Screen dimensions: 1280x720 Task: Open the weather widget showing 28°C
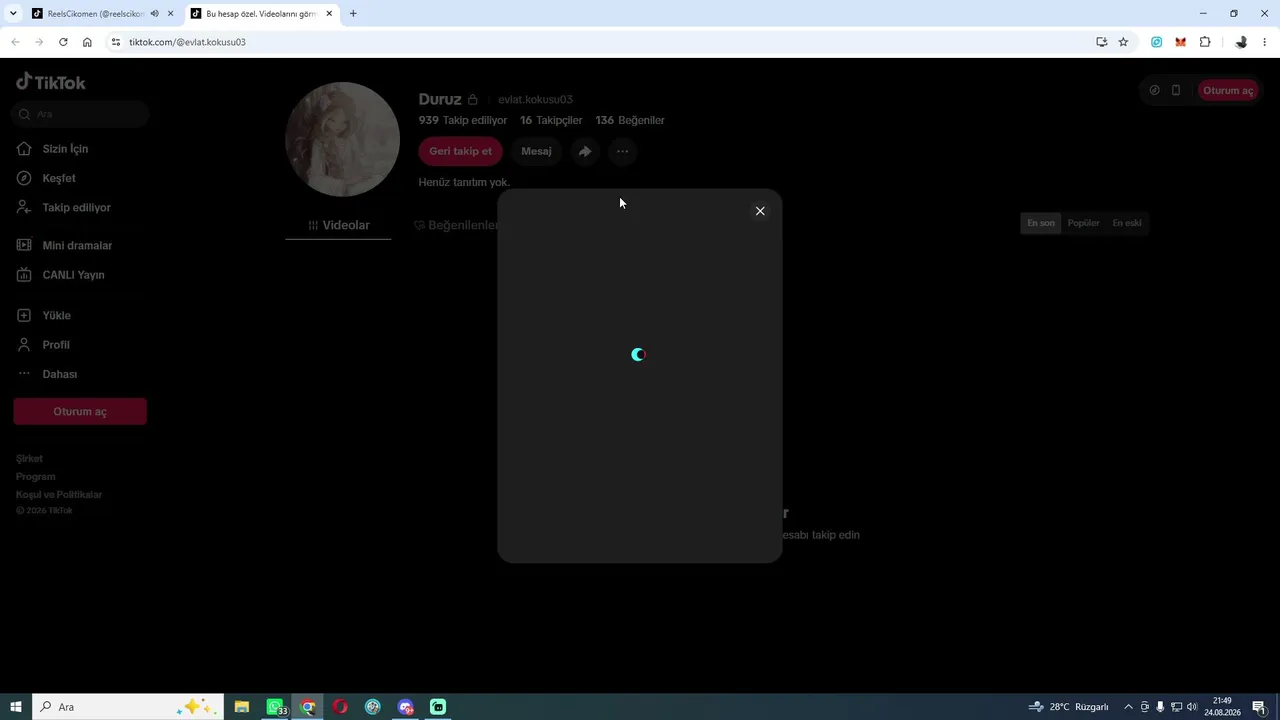pyautogui.click(x=1069, y=707)
